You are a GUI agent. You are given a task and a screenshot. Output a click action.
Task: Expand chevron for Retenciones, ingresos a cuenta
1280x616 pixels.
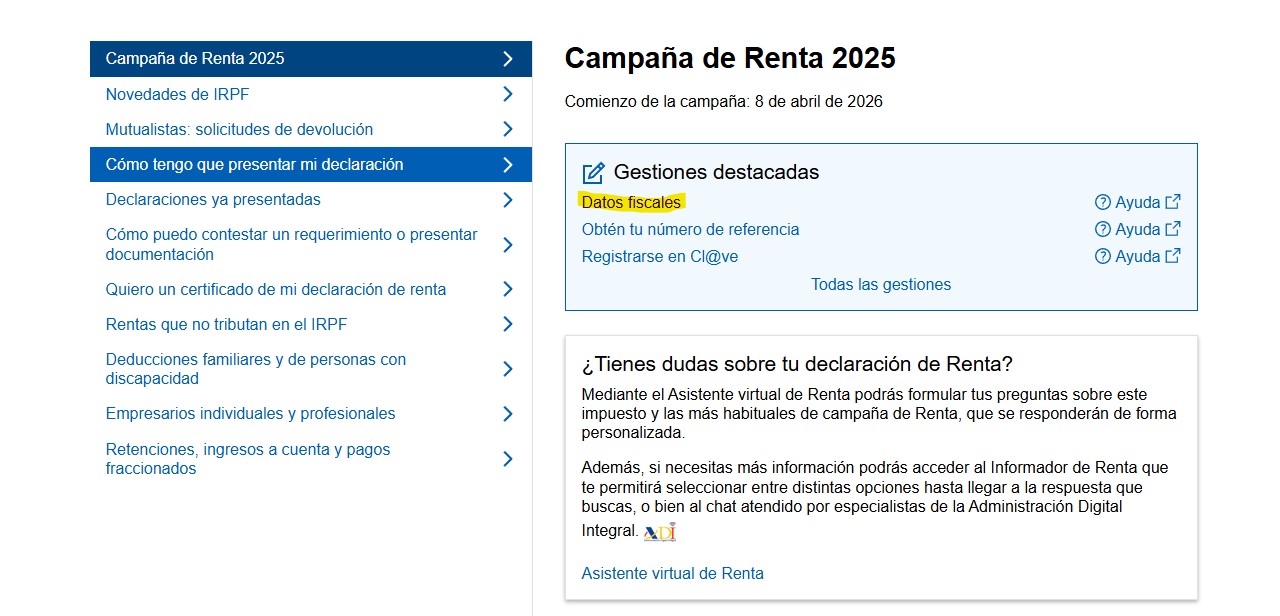point(508,459)
